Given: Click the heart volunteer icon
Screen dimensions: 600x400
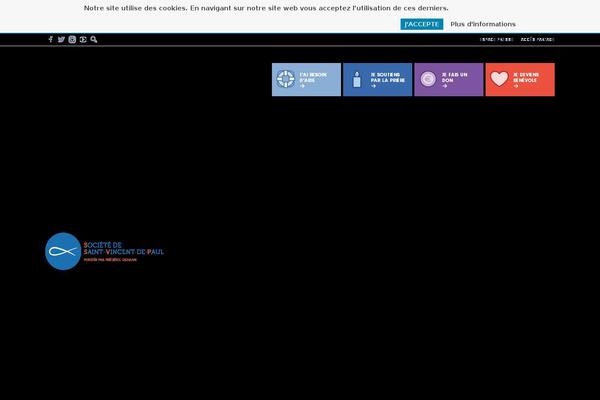Looking at the screenshot, I should 499,79.
